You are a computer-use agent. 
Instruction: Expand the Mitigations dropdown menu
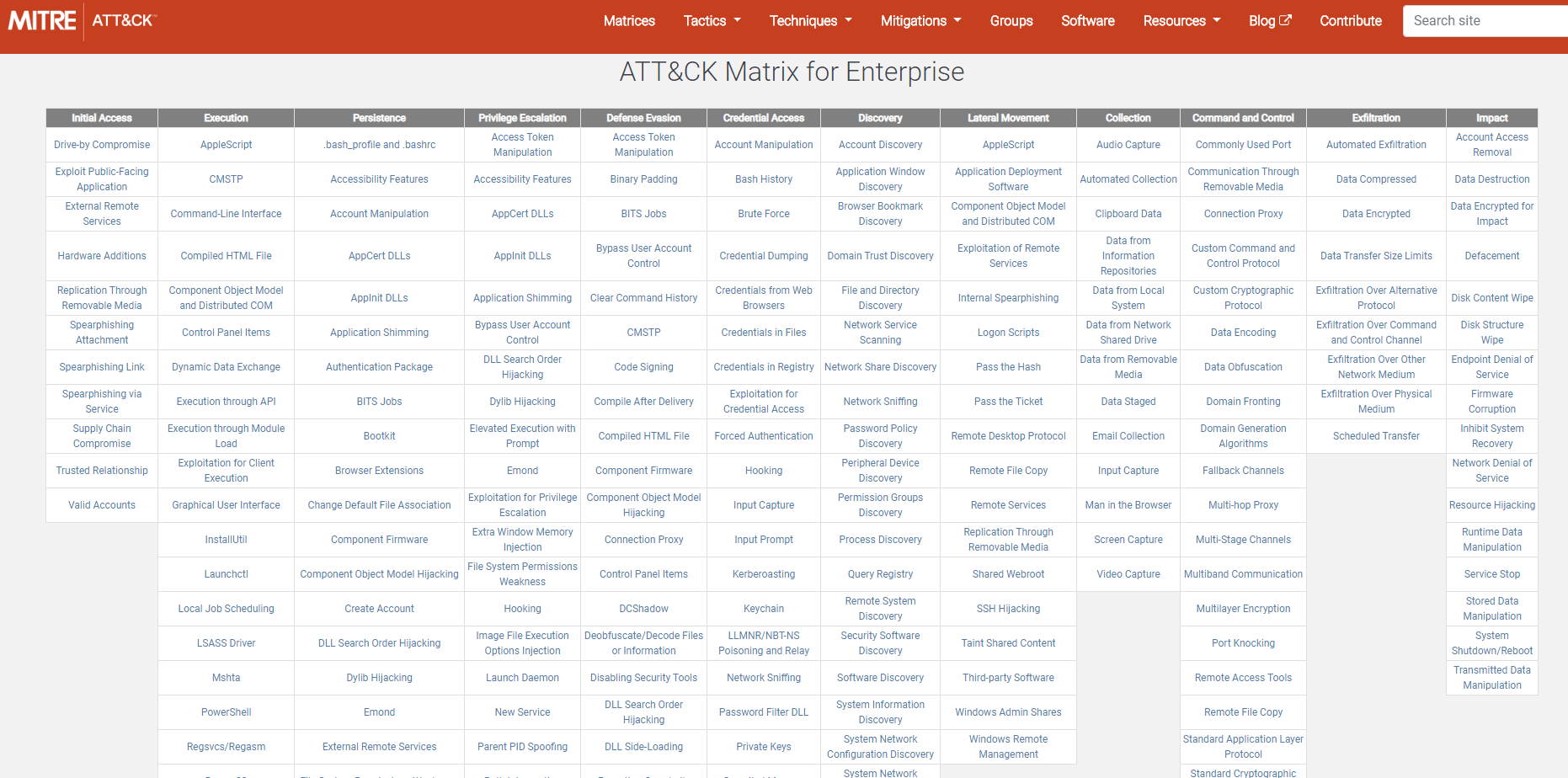point(921,21)
